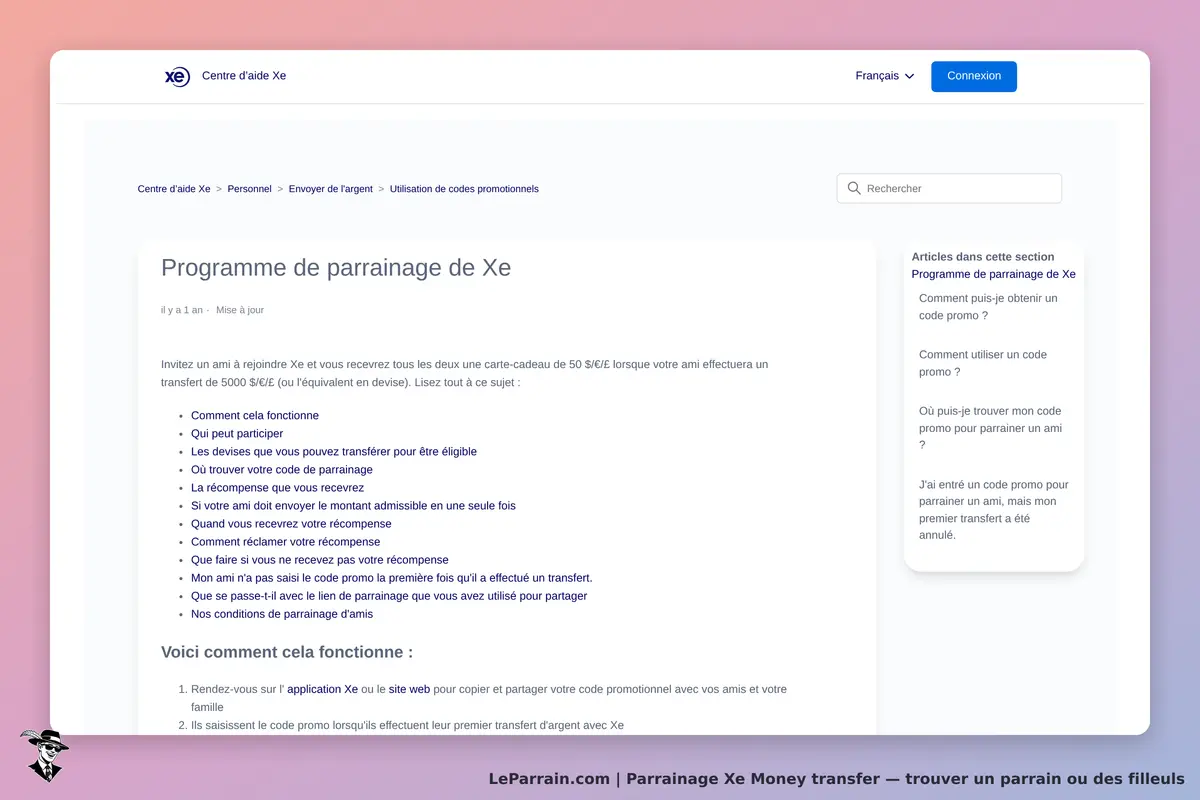Image resolution: width=1200 pixels, height=800 pixels.
Task: Jump to Où trouver votre code de parrainage
Action: [282, 470]
